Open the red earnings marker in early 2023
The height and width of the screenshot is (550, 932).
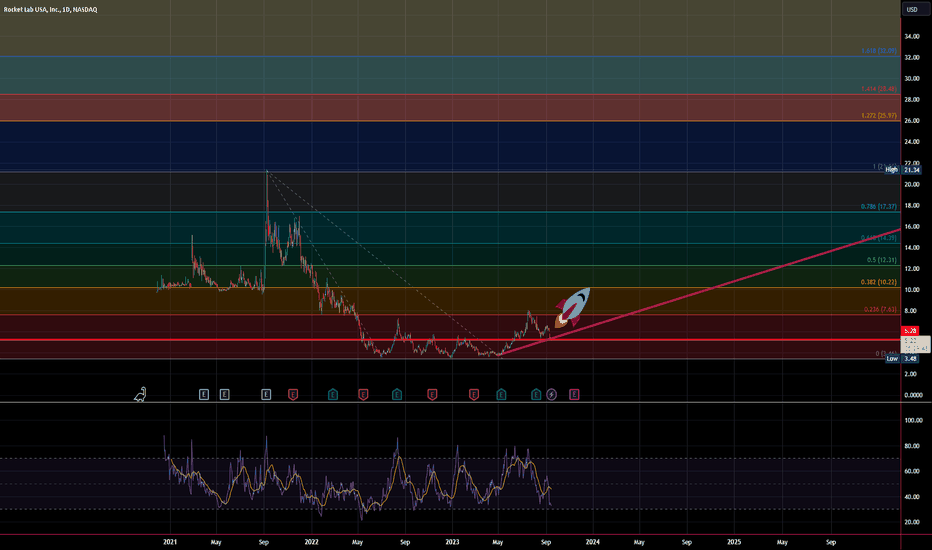[x=474, y=394]
